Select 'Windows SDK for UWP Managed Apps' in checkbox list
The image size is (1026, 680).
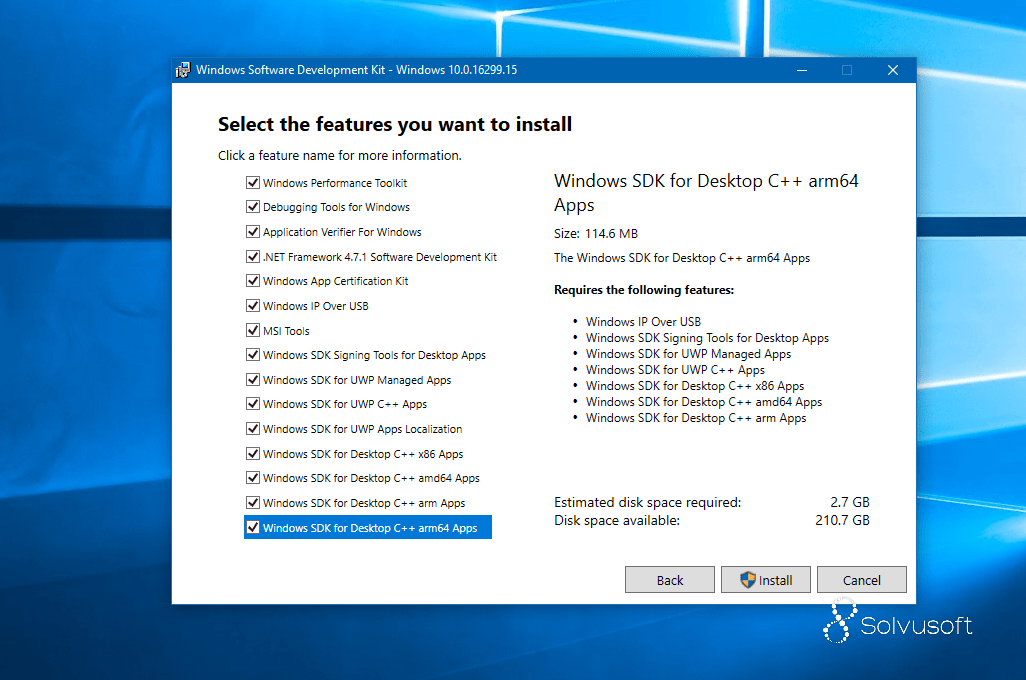coord(357,380)
